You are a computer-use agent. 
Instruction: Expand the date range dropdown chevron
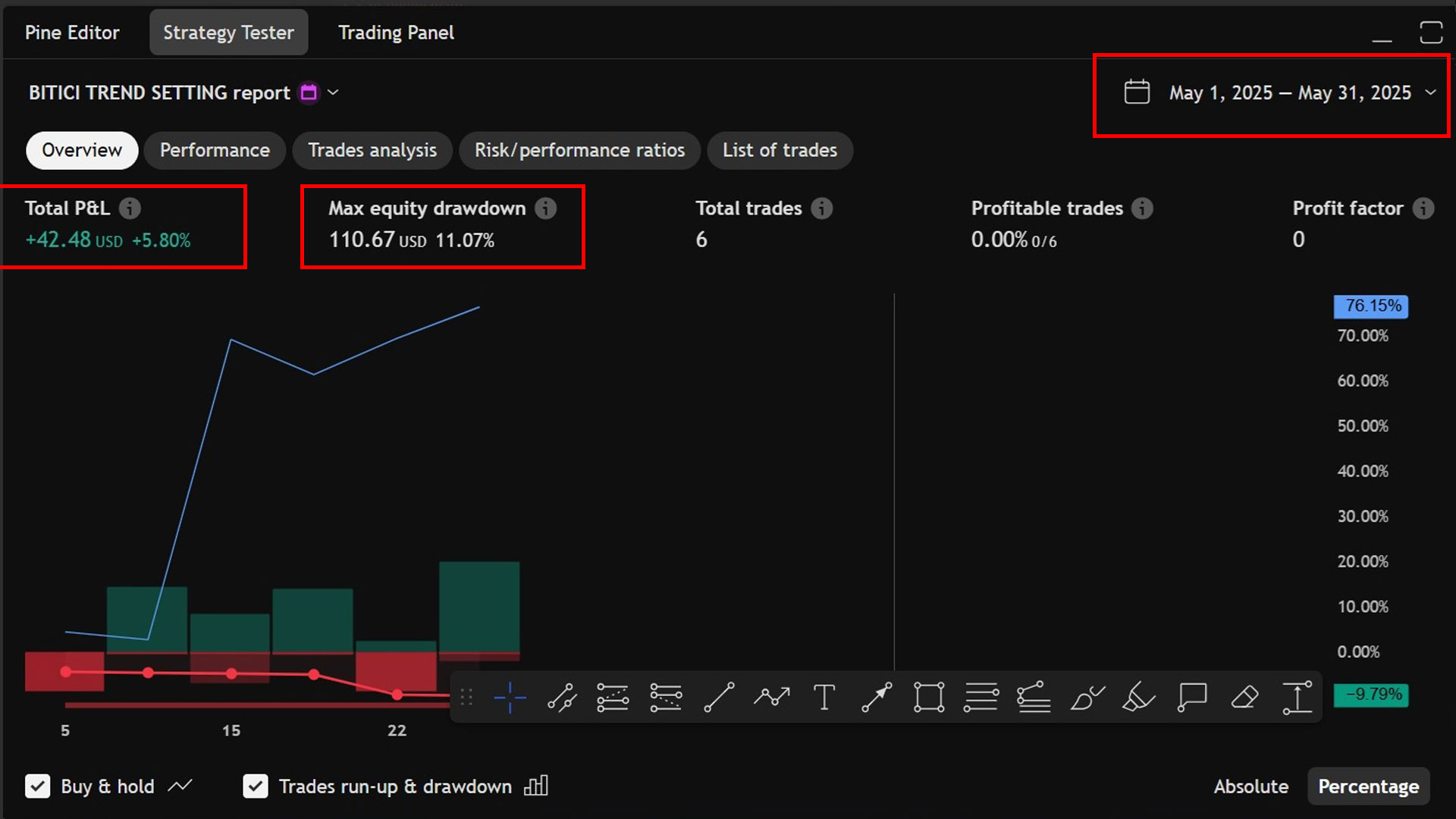(1432, 93)
